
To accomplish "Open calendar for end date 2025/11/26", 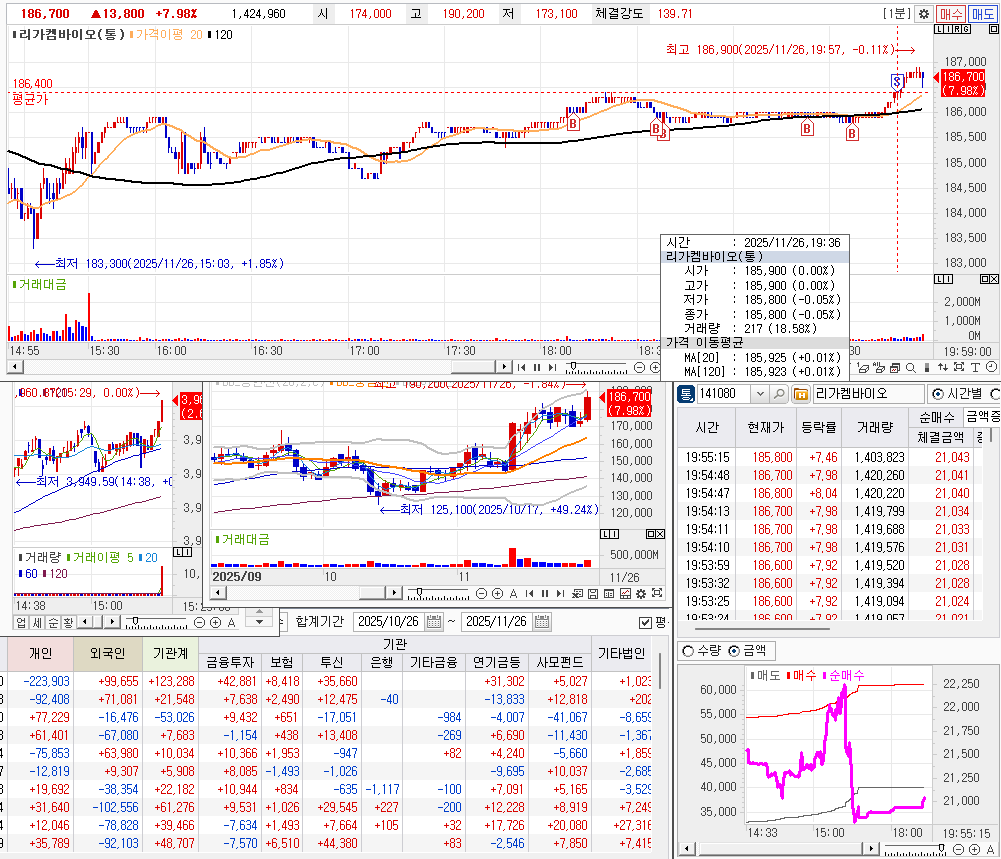I will pyautogui.click(x=542, y=622).
